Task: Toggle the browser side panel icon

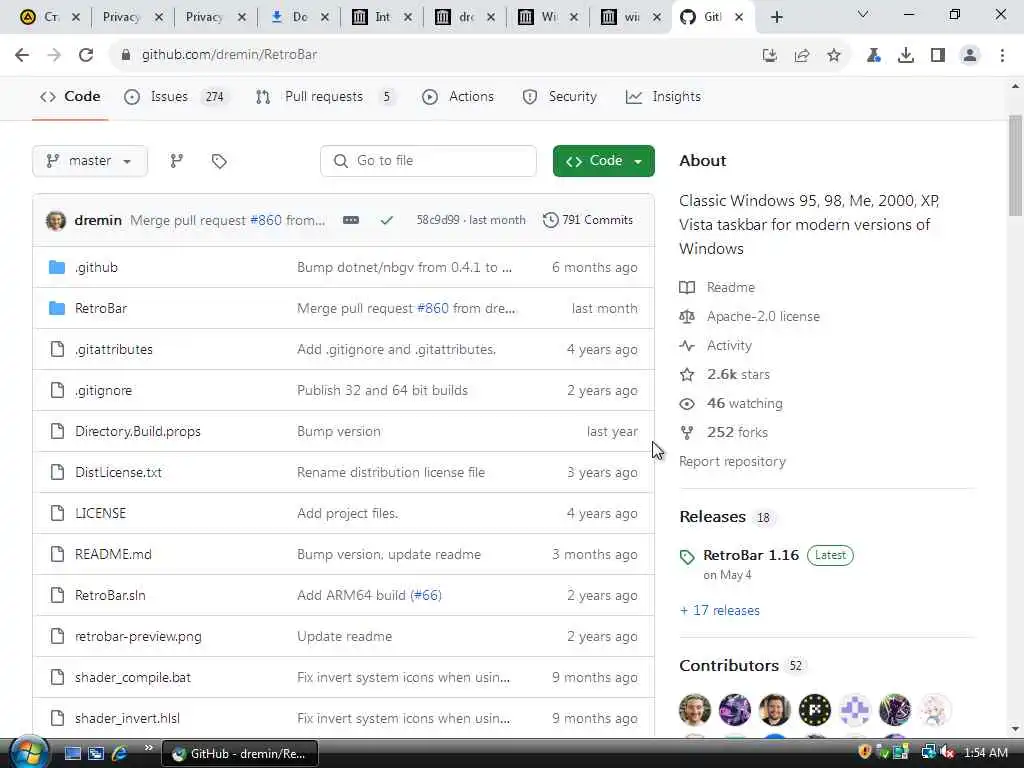Action: tap(938, 56)
